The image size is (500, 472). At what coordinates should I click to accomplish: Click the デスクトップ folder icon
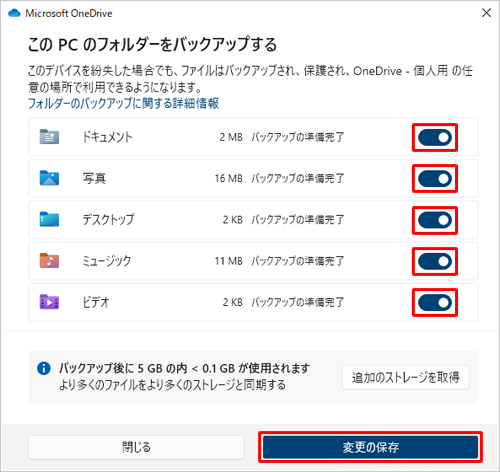click(49, 219)
